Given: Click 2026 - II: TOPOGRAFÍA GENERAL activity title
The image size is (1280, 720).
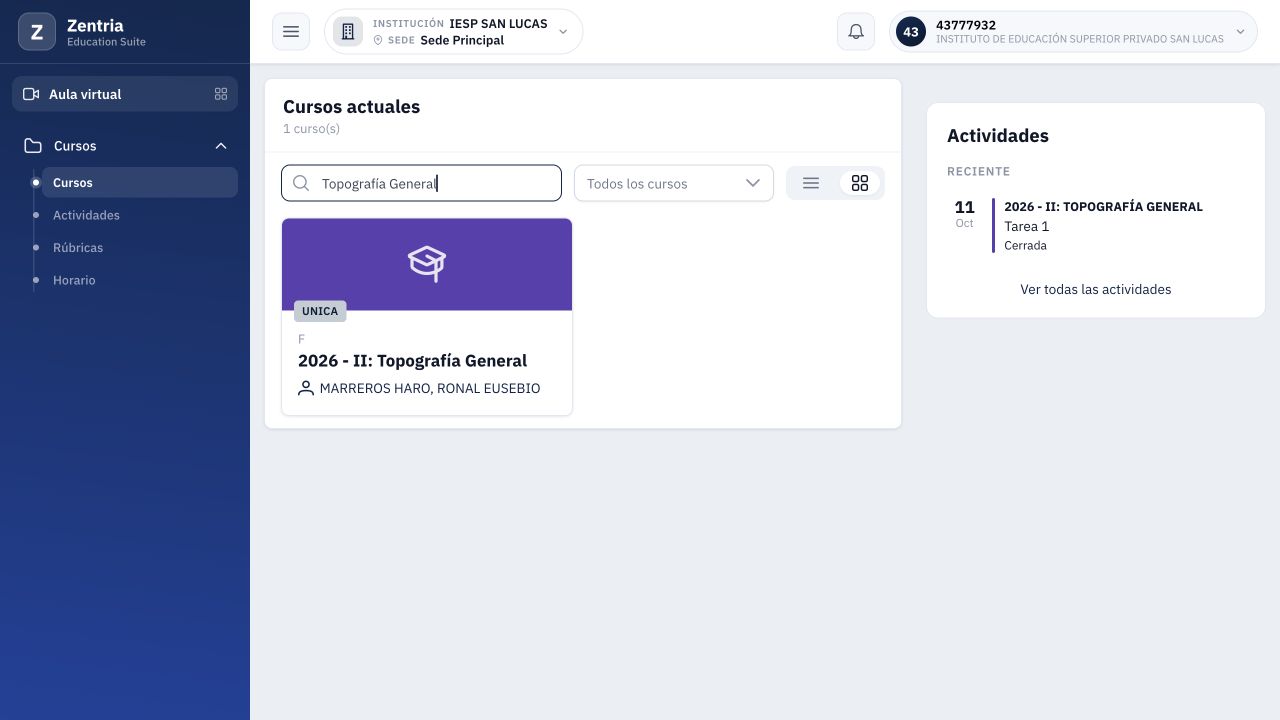Looking at the screenshot, I should point(1103,207).
